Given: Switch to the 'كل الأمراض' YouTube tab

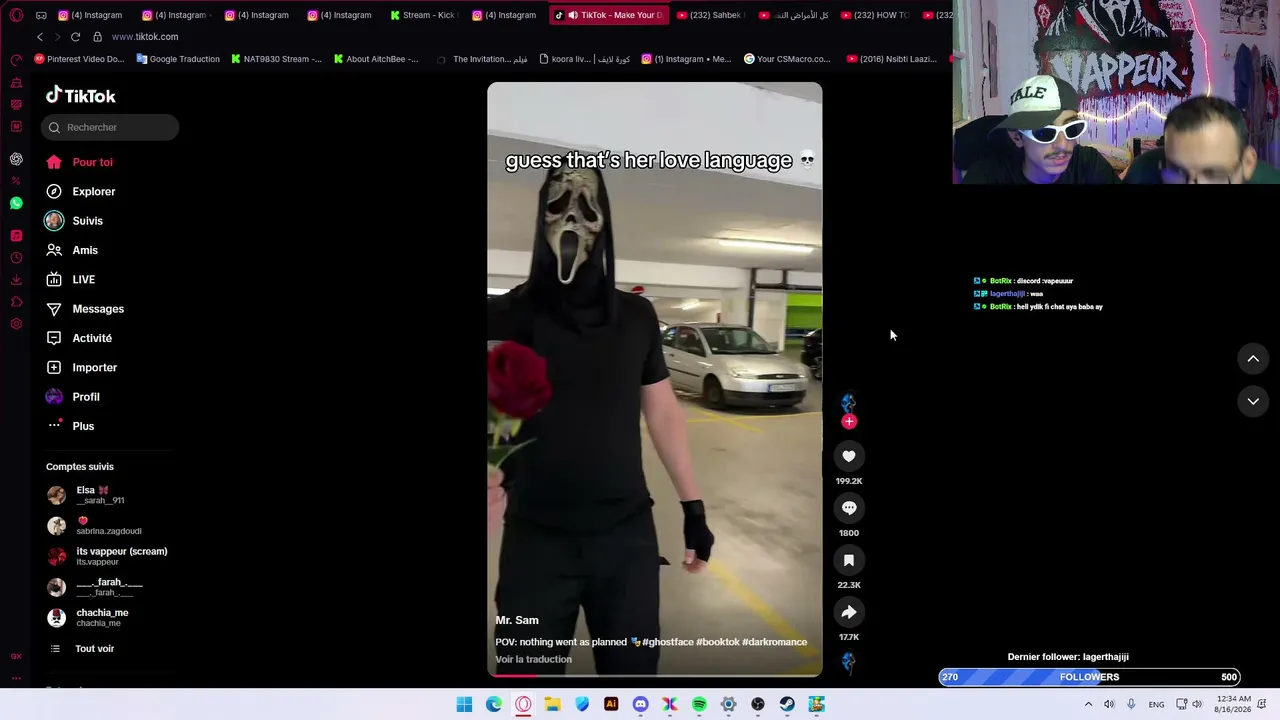Looking at the screenshot, I should [x=794, y=15].
